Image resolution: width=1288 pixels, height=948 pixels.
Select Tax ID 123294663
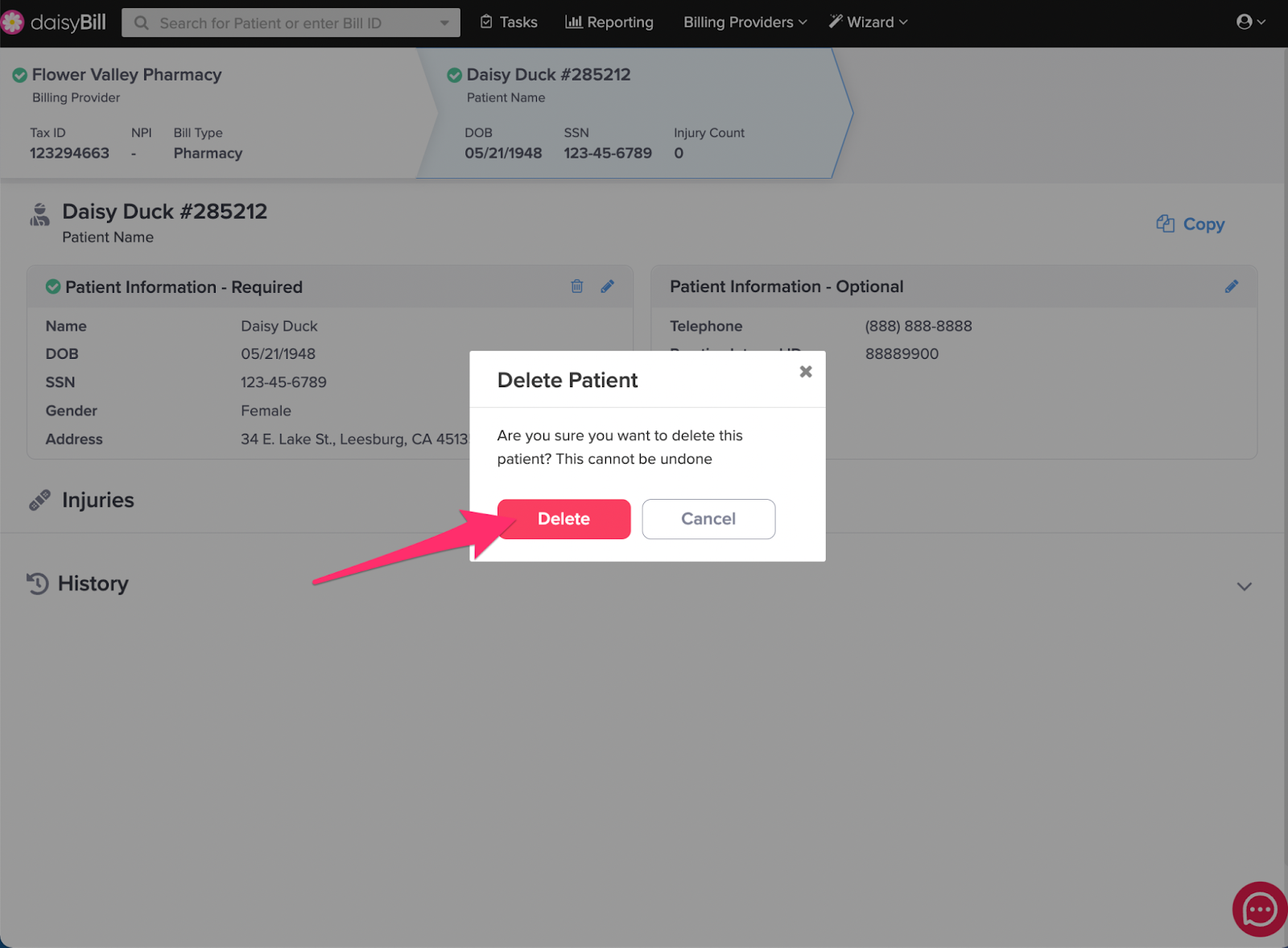tap(69, 153)
